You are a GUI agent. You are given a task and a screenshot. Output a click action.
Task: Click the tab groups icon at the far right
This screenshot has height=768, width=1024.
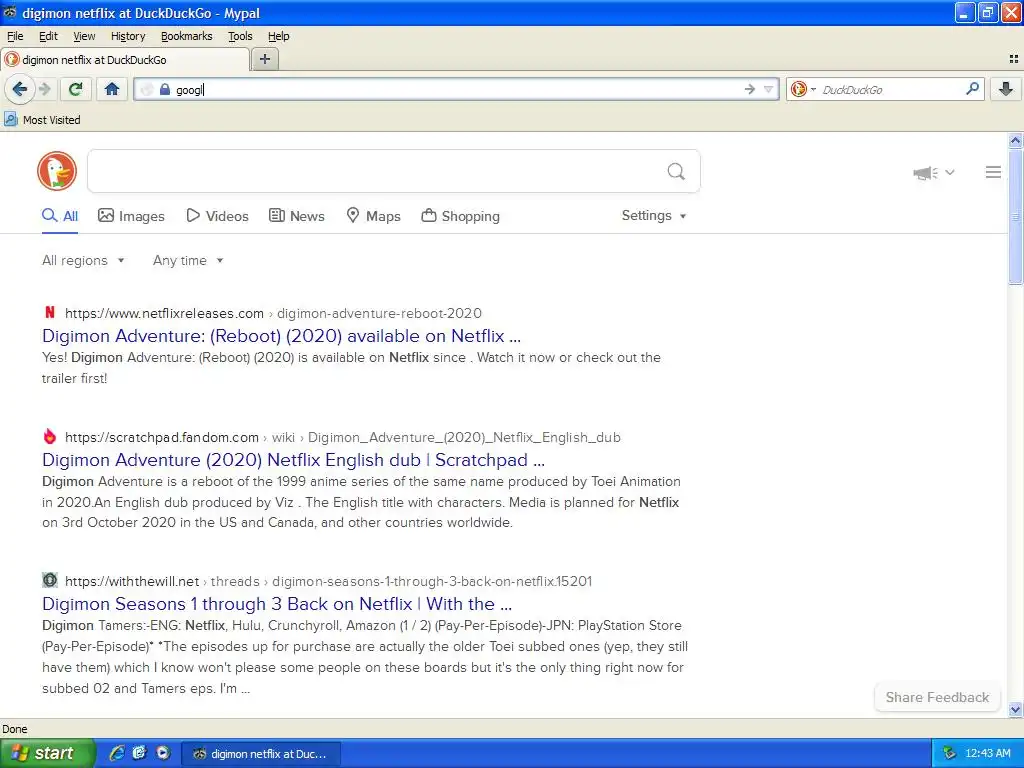[x=1014, y=59]
